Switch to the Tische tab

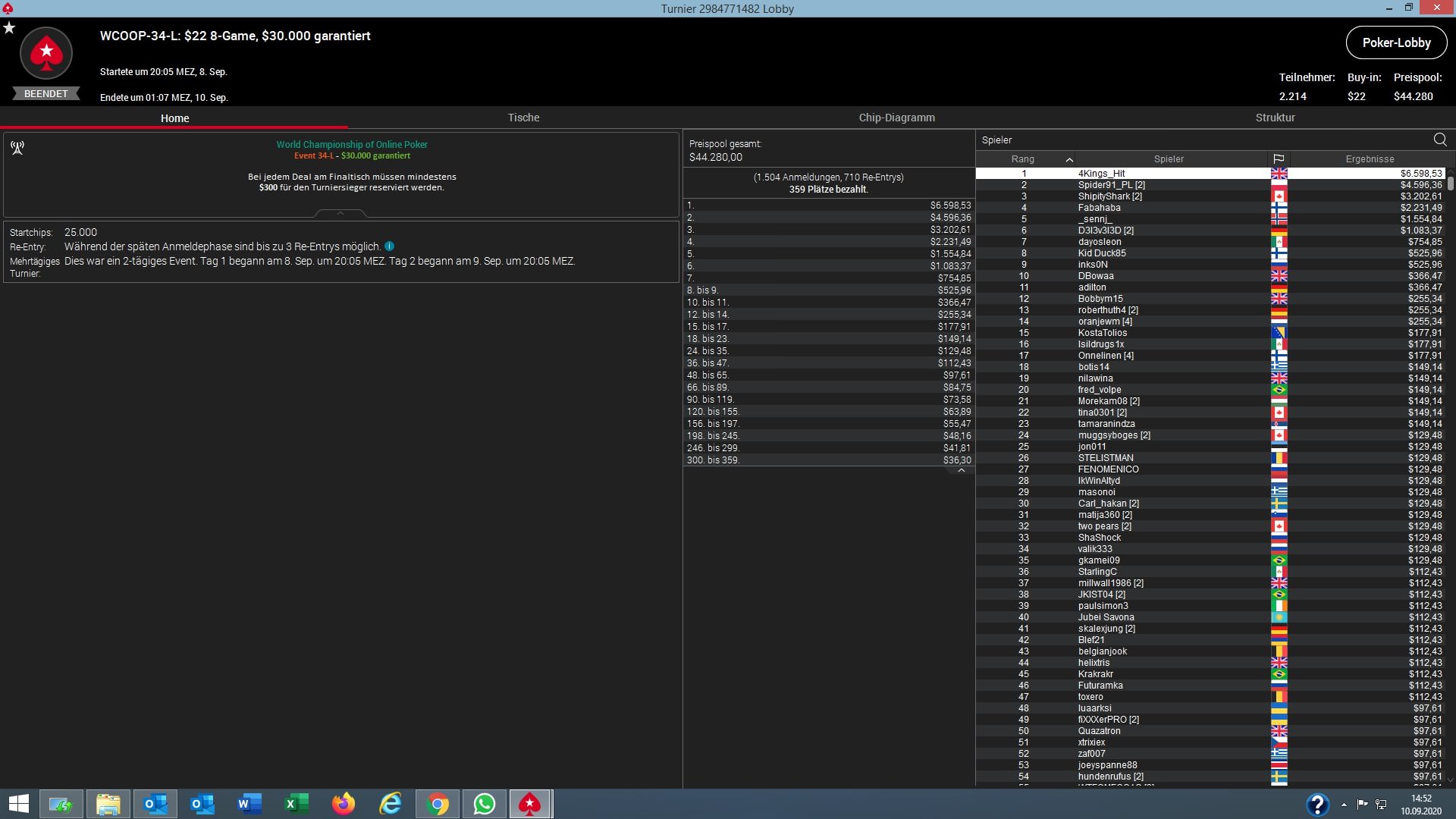pyautogui.click(x=523, y=118)
